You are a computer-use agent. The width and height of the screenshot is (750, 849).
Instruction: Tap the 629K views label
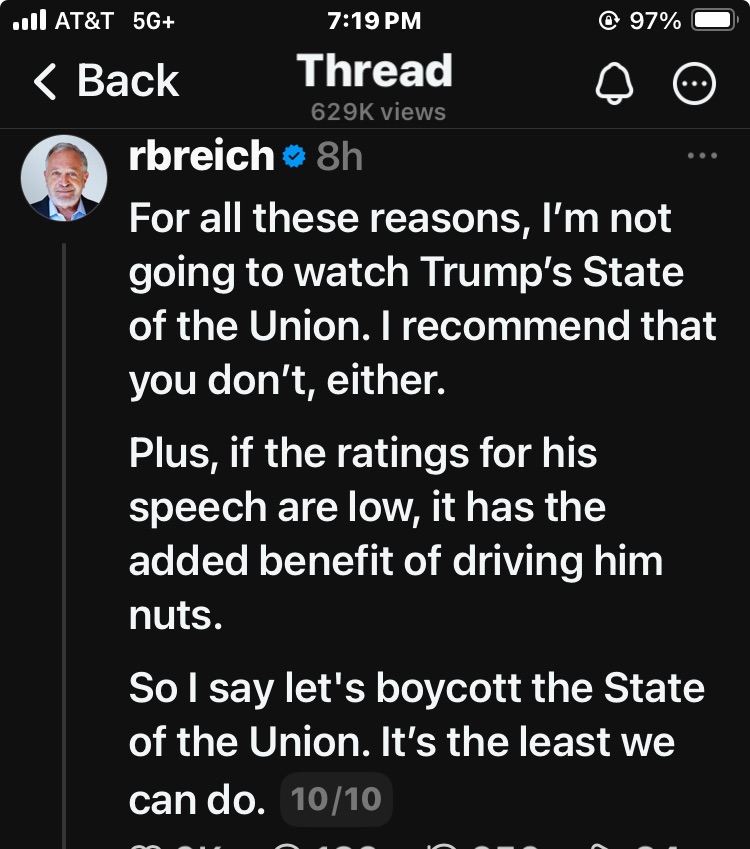click(x=377, y=112)
